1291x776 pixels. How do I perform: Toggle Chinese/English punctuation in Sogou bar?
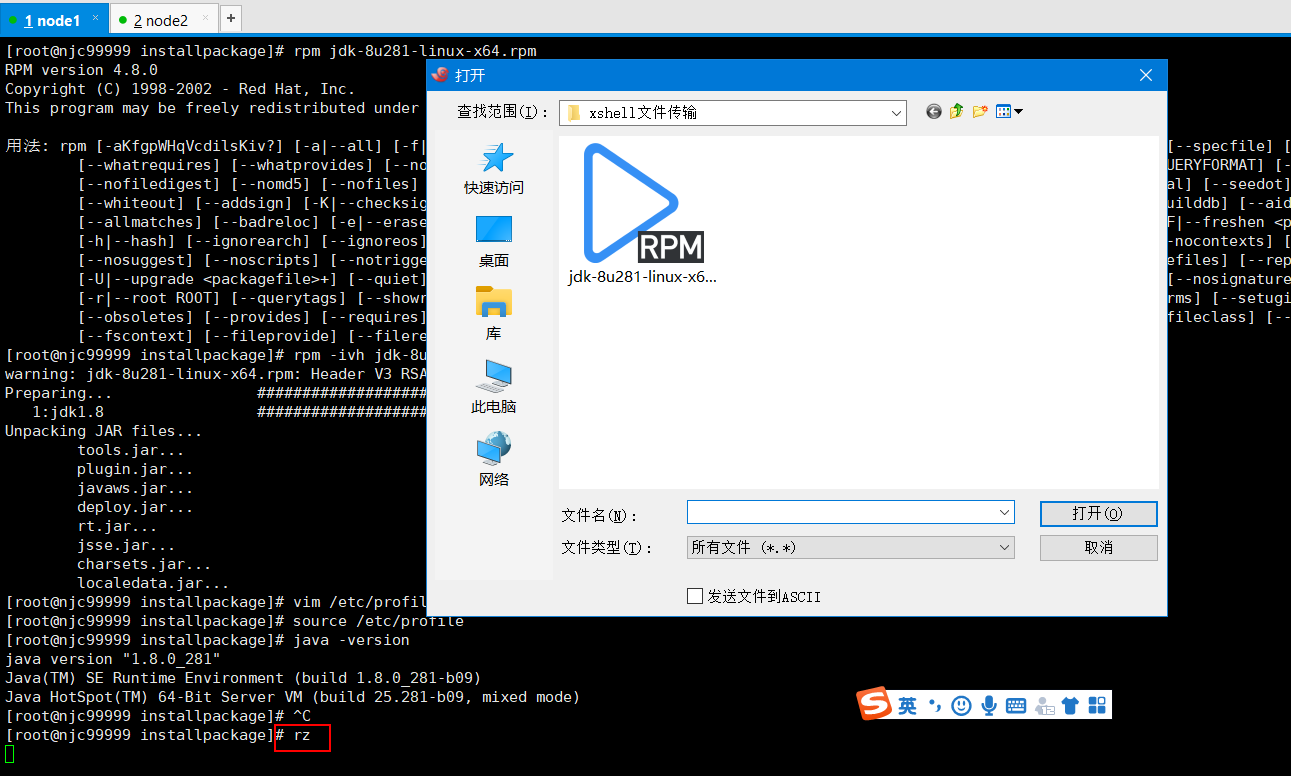936,705
